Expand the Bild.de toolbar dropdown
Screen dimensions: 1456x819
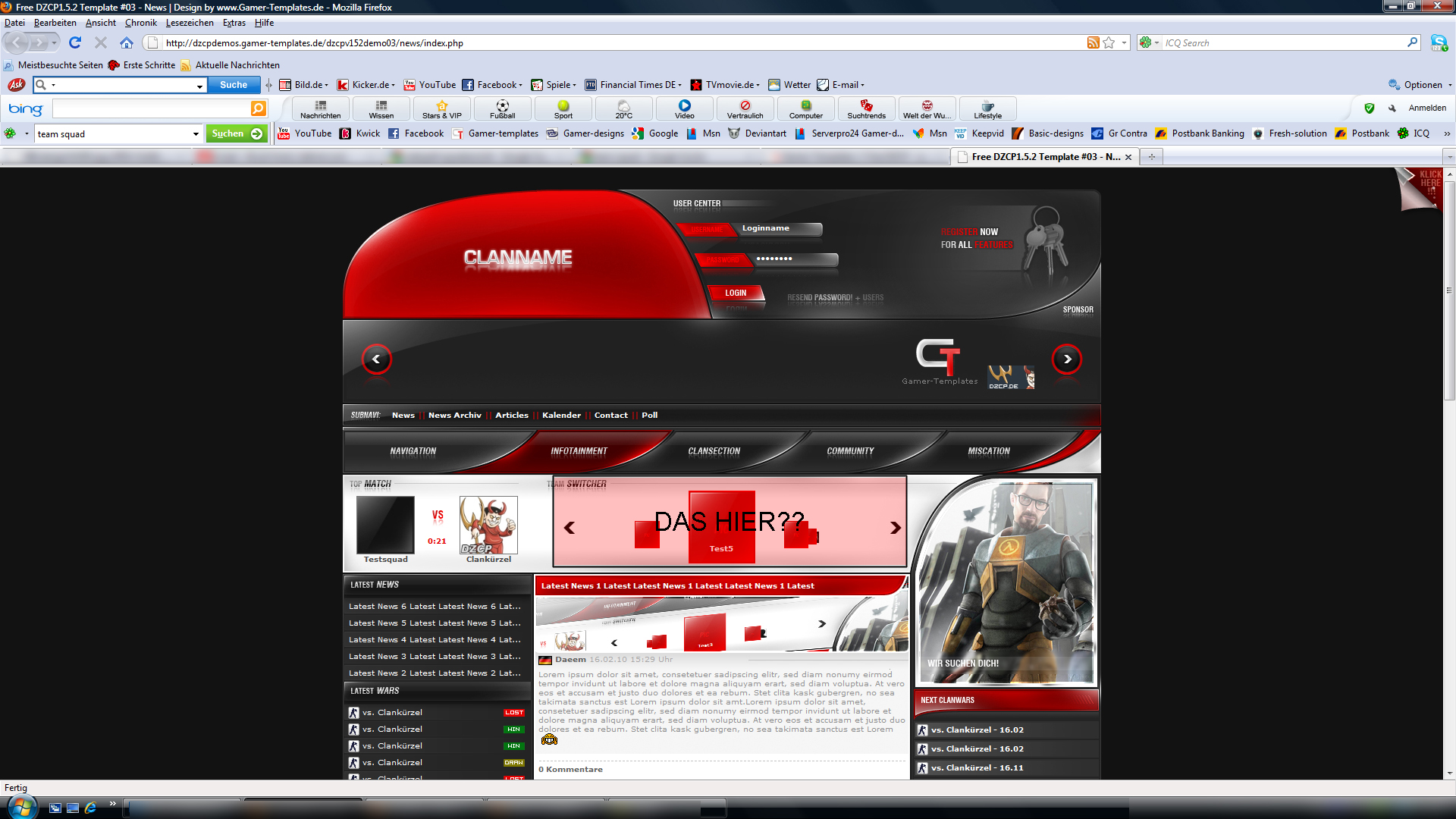327,85
